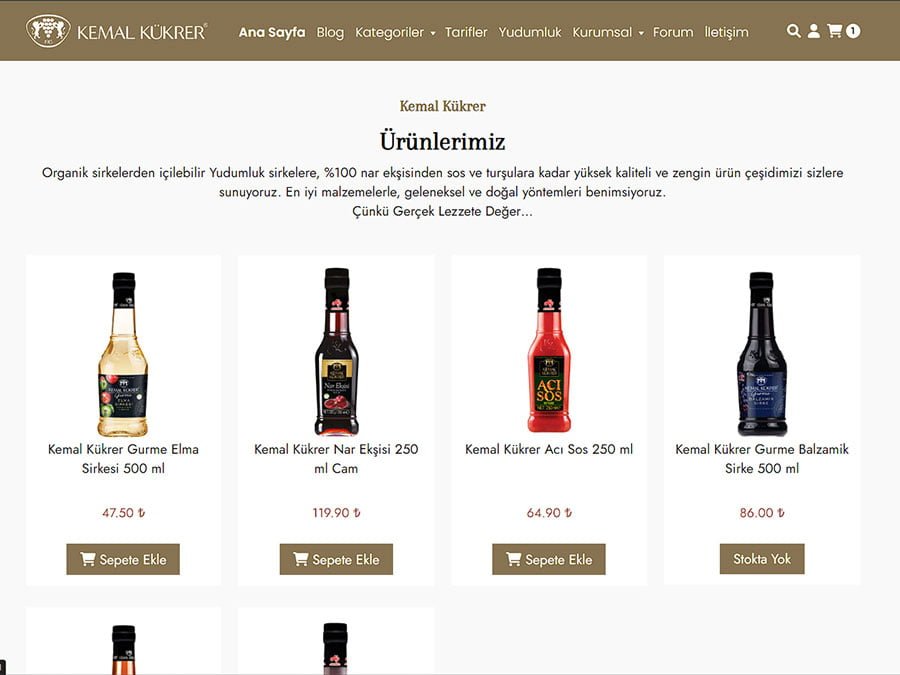Open Gurme Elma Sirkesi bottle image
Image resolution: width=900 pixels, height=675 pixels.
(x=123, y=354)
